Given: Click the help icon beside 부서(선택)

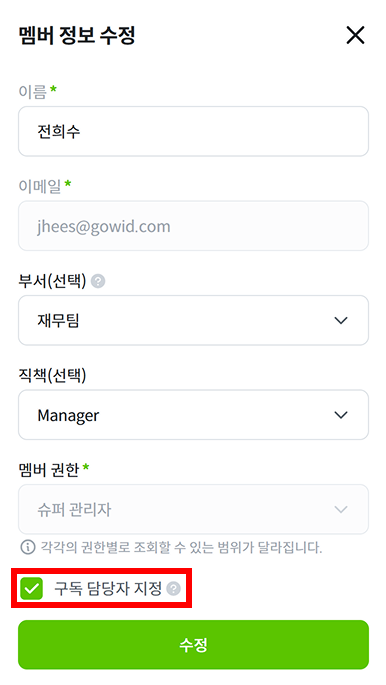Looking at the screenshot, I should click(98, 281).
